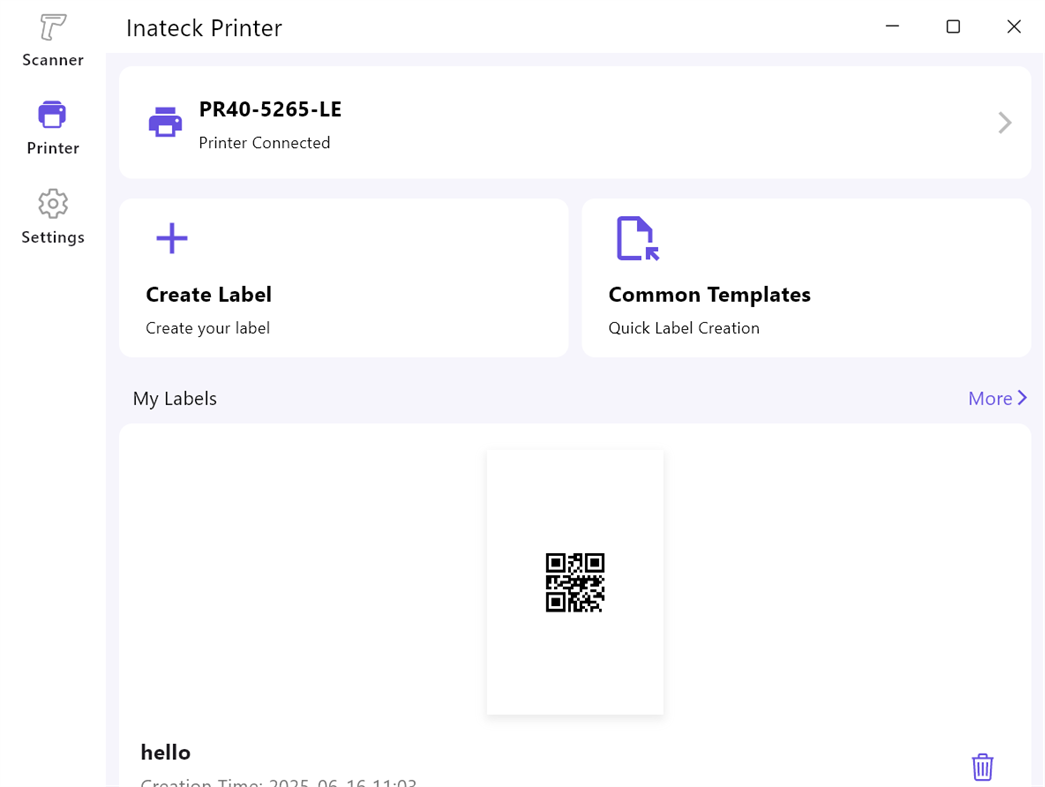
Task: Click the purple connected printer icon
Action: click(165, 122)
